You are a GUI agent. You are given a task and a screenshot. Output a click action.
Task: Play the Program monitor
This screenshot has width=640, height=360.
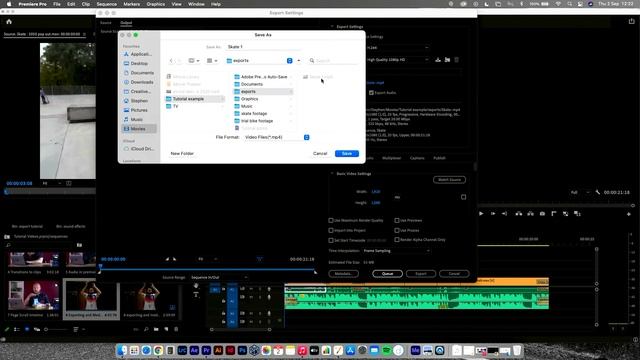pos(481,213)
